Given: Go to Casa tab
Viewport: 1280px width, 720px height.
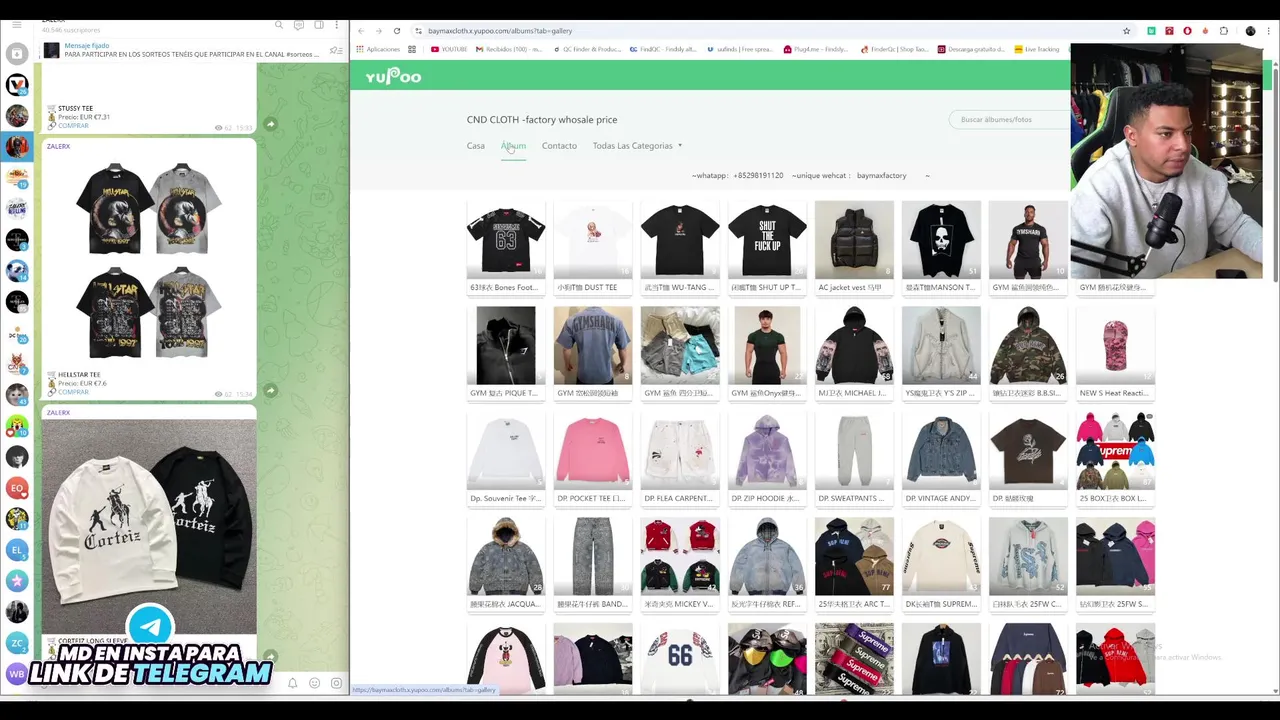Looking at the screenshot, I should (x=475, y=146).
